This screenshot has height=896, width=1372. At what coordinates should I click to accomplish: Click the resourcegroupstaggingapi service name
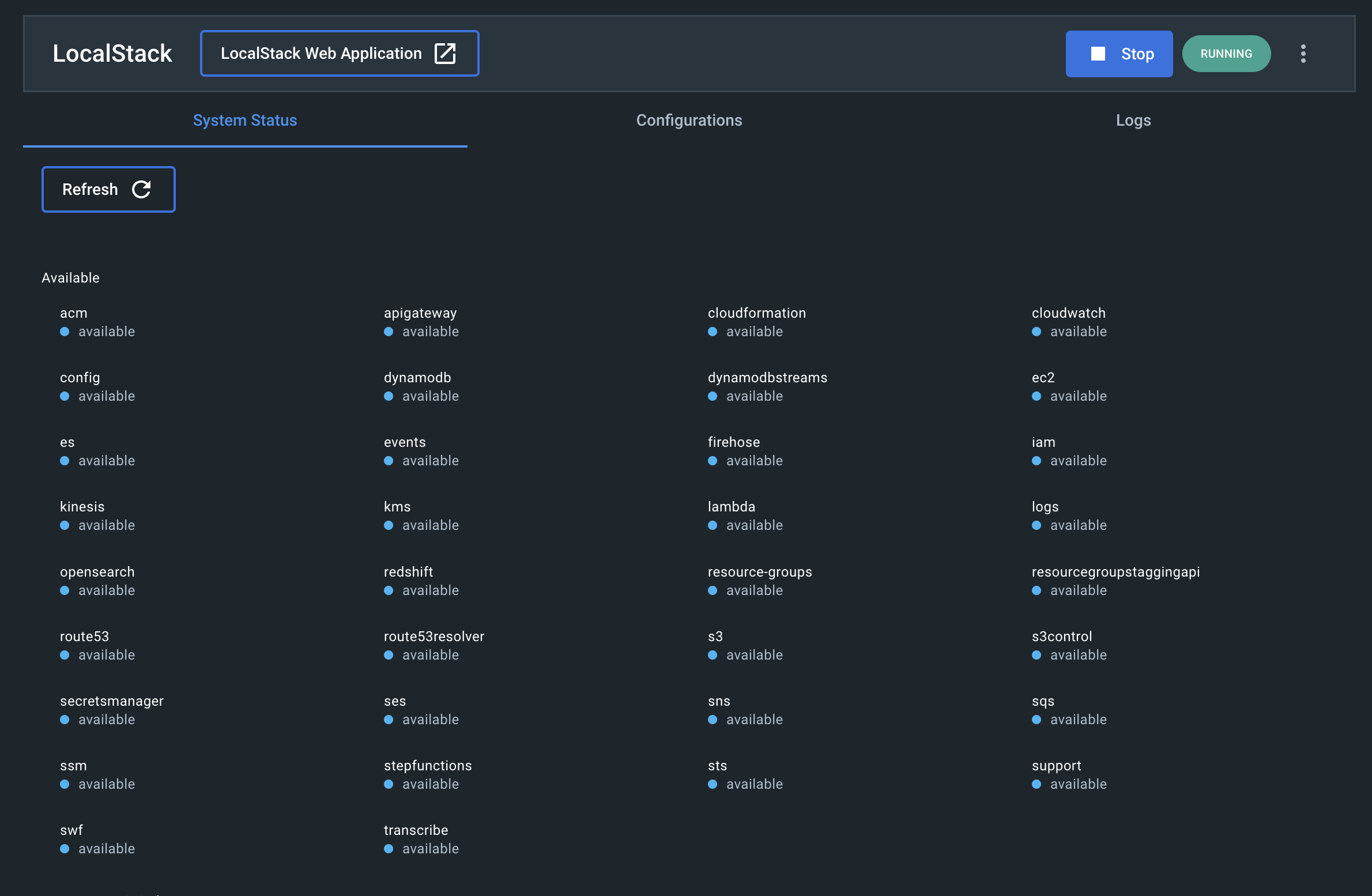tap(1115, 572)
